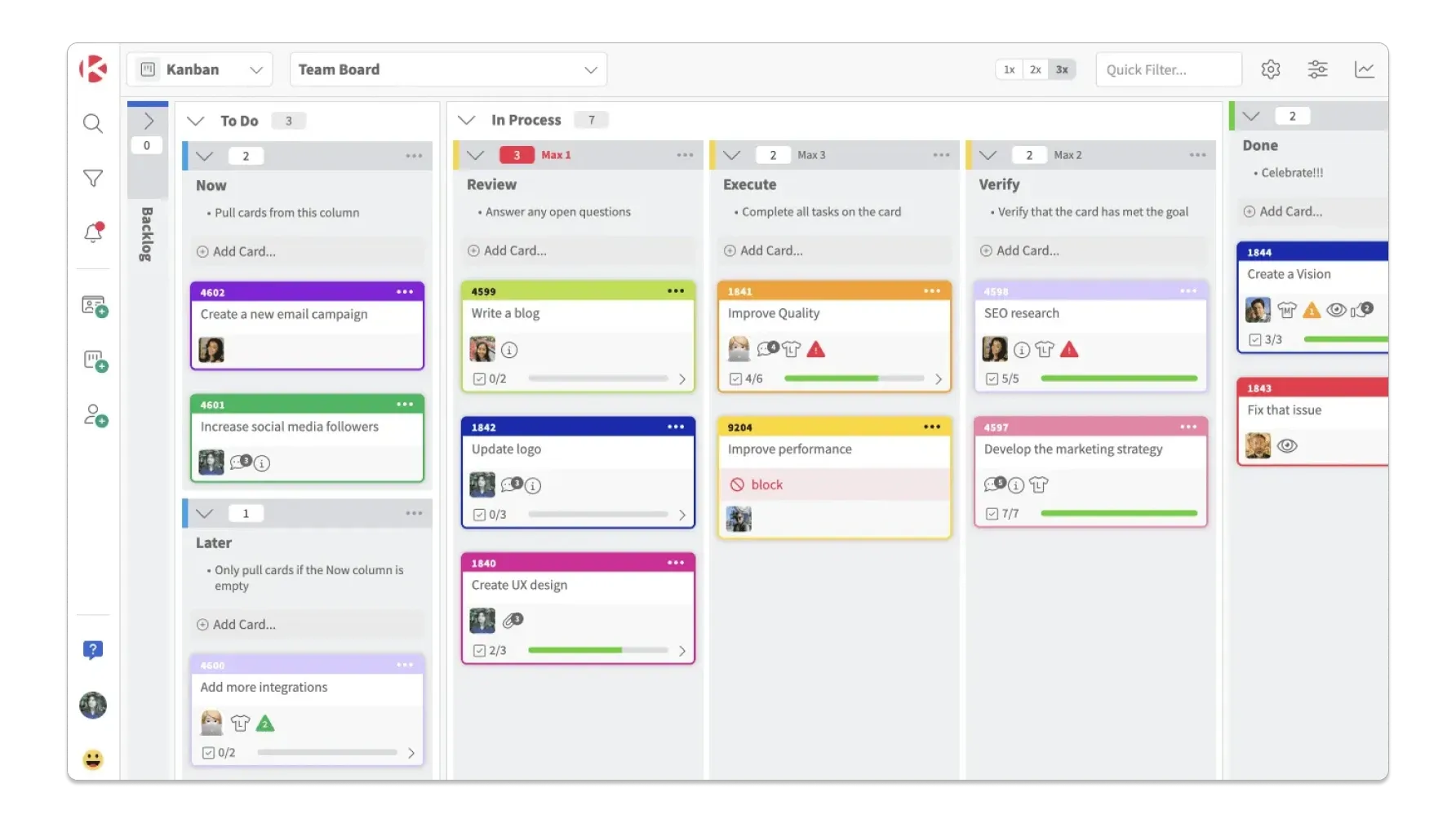1456x823 pixels.
Task: Open notifications bell in sidebar
Action: (x=94, y=232)
